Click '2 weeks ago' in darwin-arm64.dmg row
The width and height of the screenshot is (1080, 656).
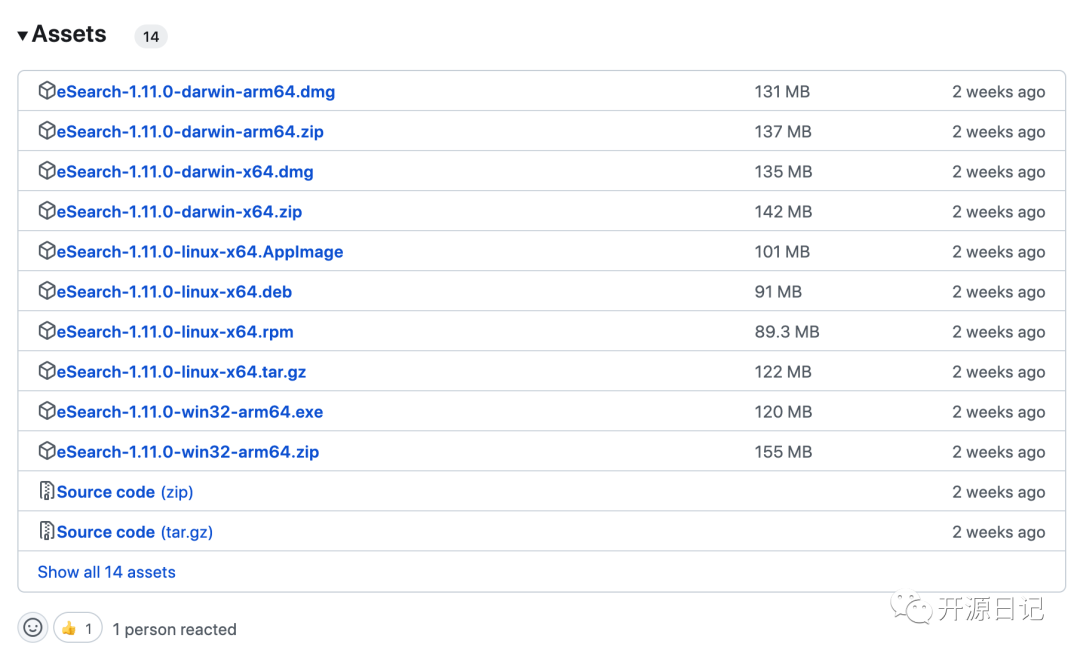(999, 92)
